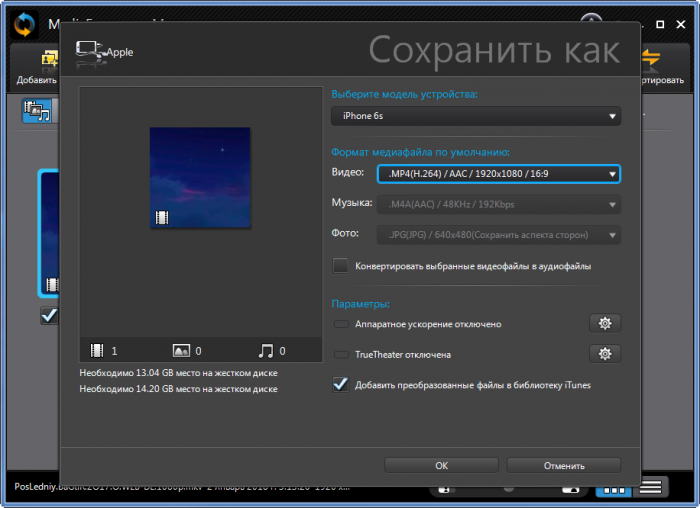Open the iPhone 6s device model dropdown

[476, 116]
